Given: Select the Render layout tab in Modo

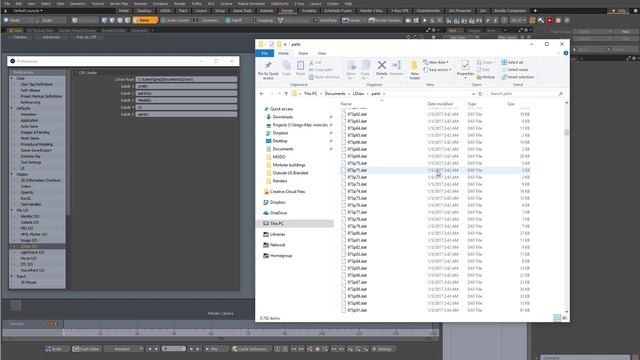Looking at the screenshot, I should [287, 11].
